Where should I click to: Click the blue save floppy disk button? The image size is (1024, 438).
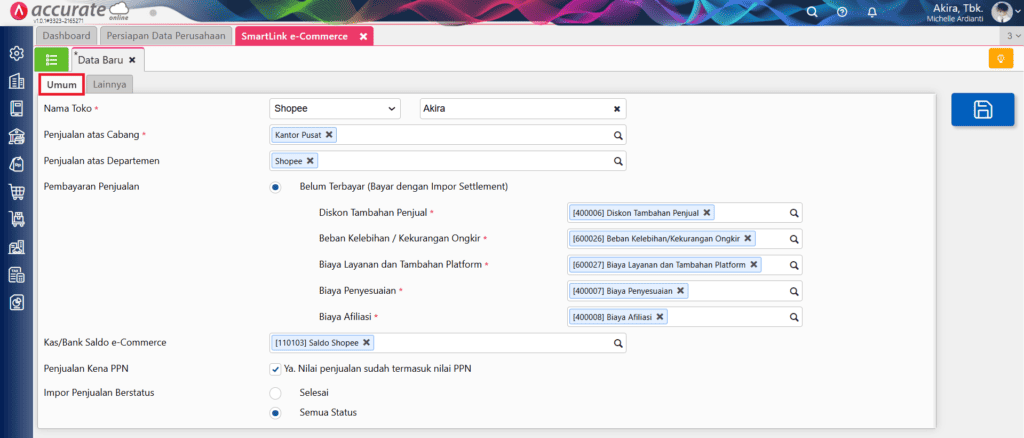coord(982,110)
